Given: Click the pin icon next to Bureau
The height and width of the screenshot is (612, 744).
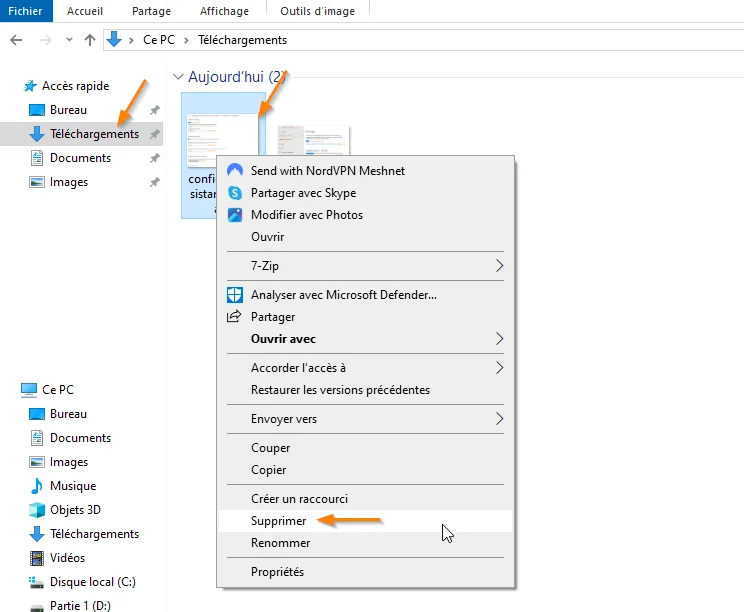Looking at the screenshot, I should coord(155,110).
